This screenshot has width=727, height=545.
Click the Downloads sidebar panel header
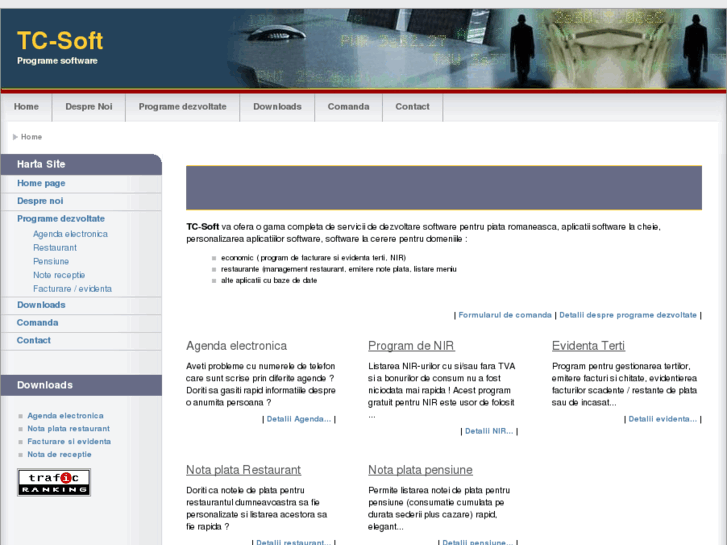[x=81, y=385]
